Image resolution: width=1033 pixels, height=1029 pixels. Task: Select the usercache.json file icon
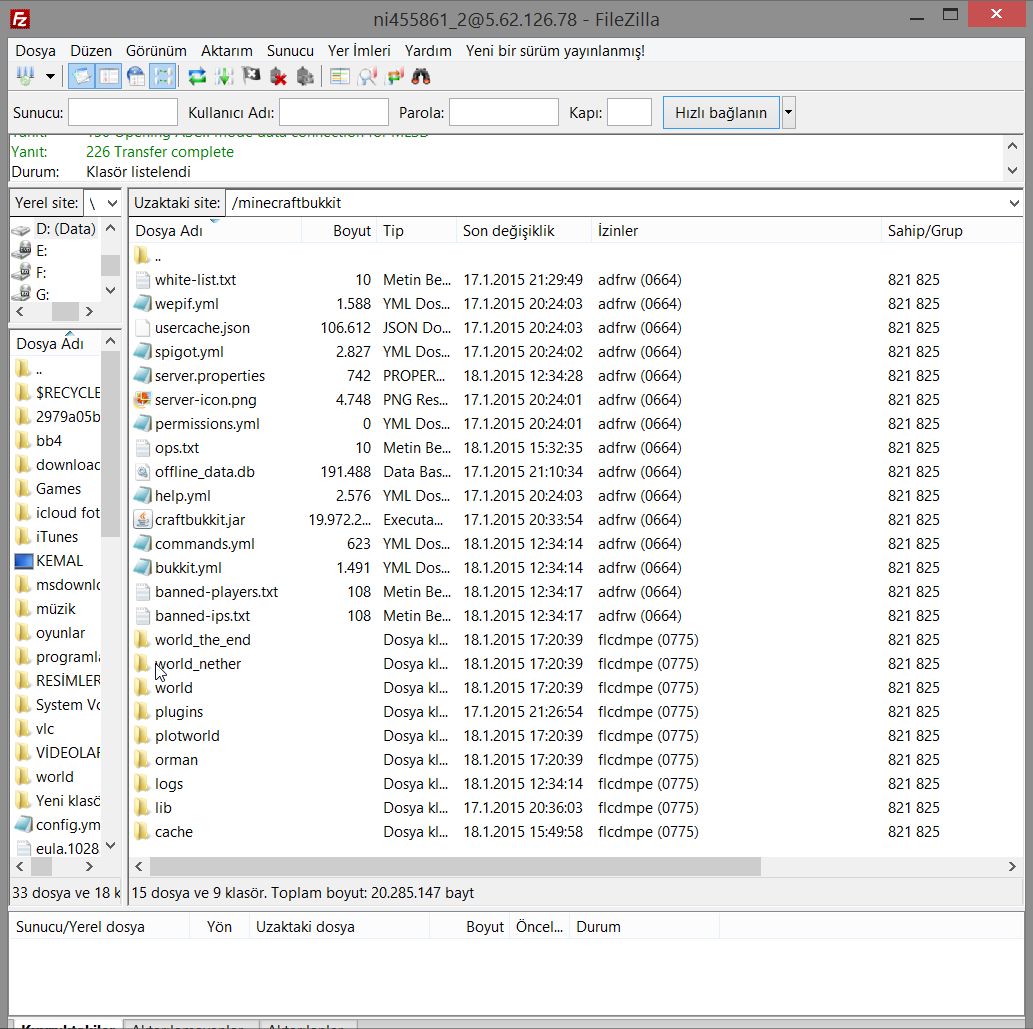tap(142, 328)
